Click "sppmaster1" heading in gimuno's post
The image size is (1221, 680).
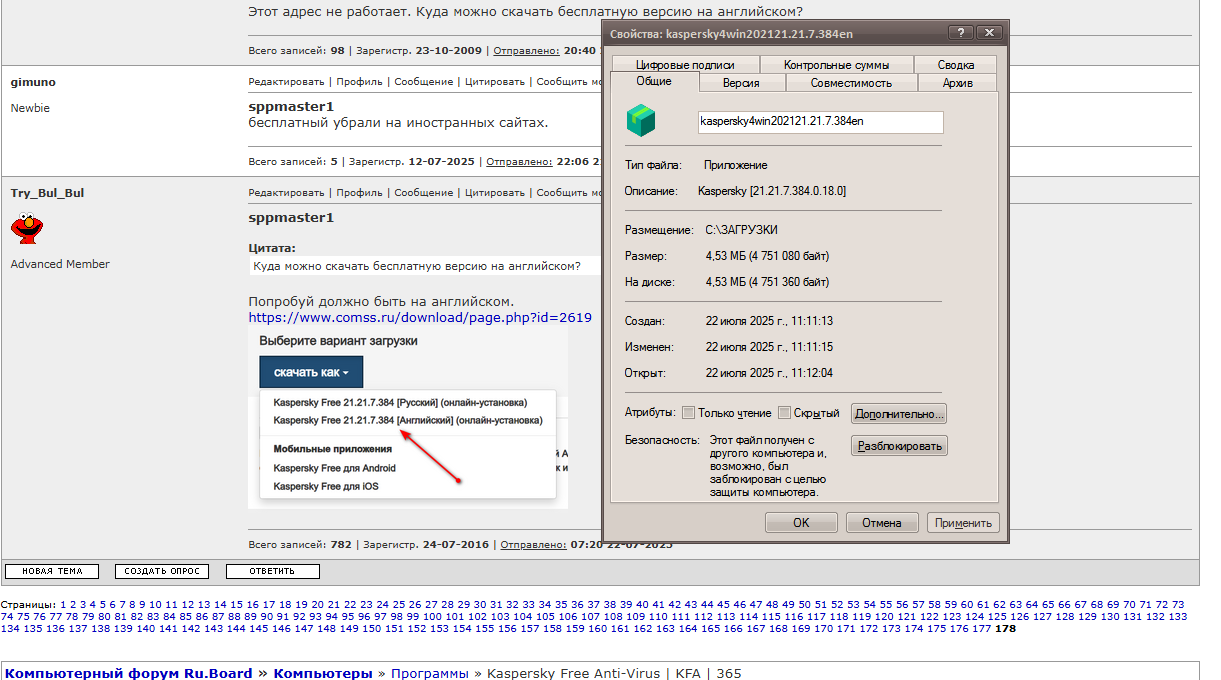291,106
